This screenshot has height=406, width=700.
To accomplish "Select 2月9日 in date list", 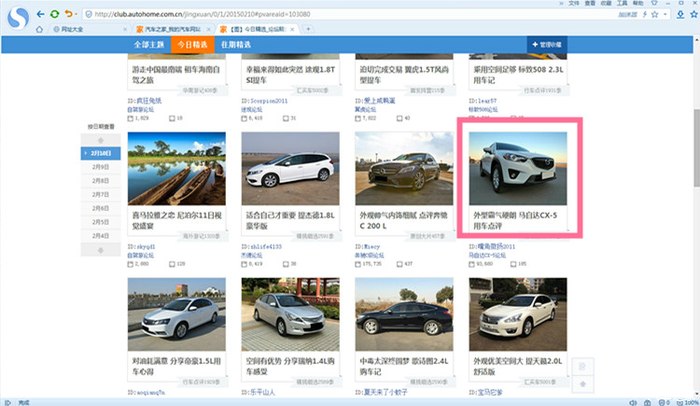I will click(x=100, y=167).
